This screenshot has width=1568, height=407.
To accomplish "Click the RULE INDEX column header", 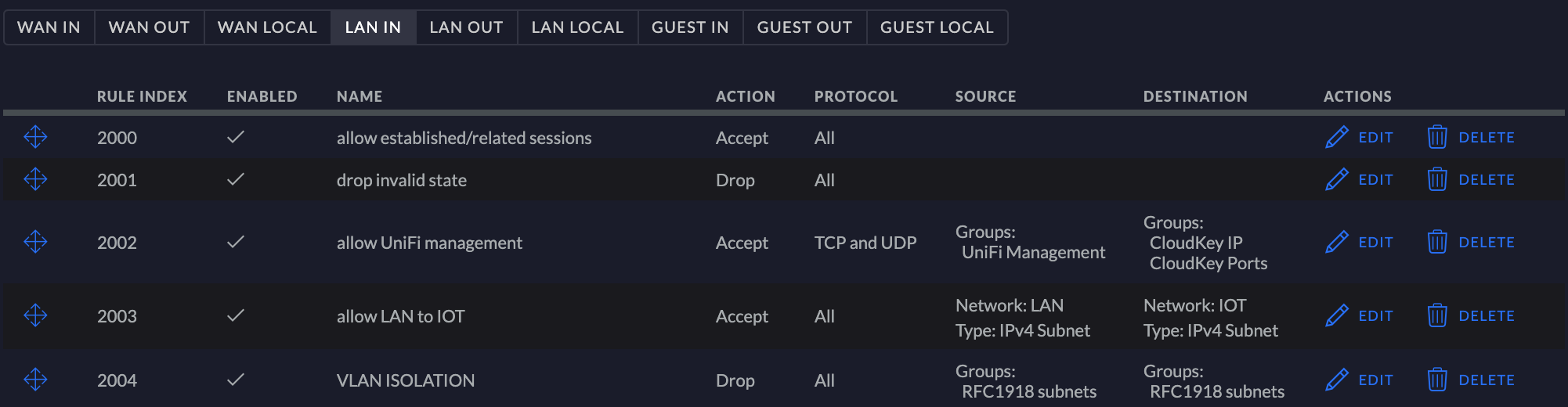I will 142,96.
